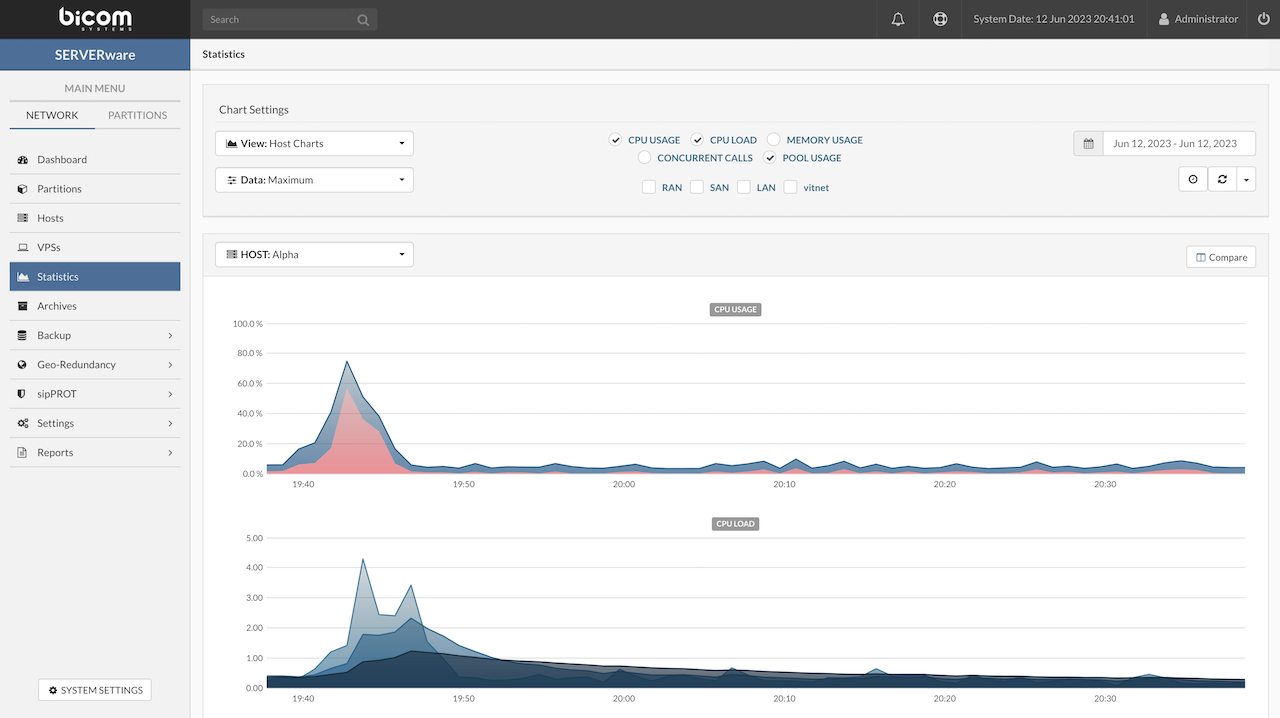
Task: Click the refresh charts icon
Action: click(x=1222, y=179)
